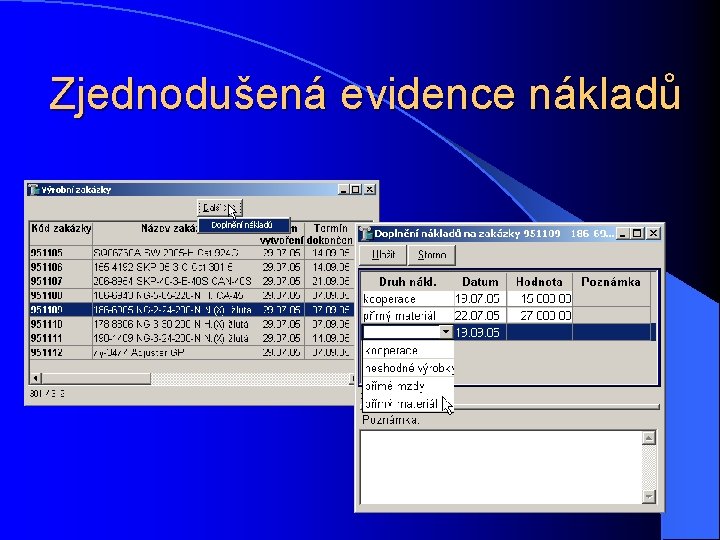Select the highlighted order row 951109
The height and width of the screenshot is (540, 720).
tap(191, 309)
